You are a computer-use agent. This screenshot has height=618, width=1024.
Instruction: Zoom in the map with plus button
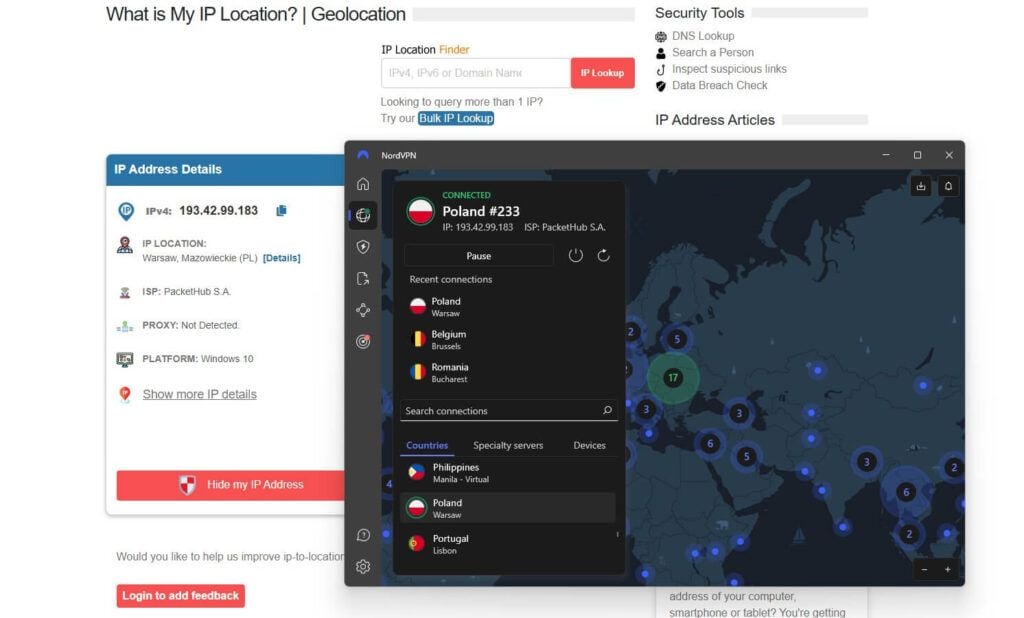pyautogui.click(x=948, y=570)
